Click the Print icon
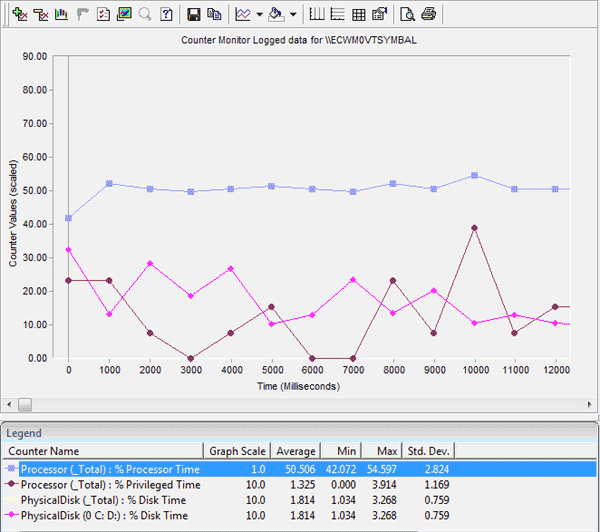This screenshot has height=532, width=600. [429, 14]
